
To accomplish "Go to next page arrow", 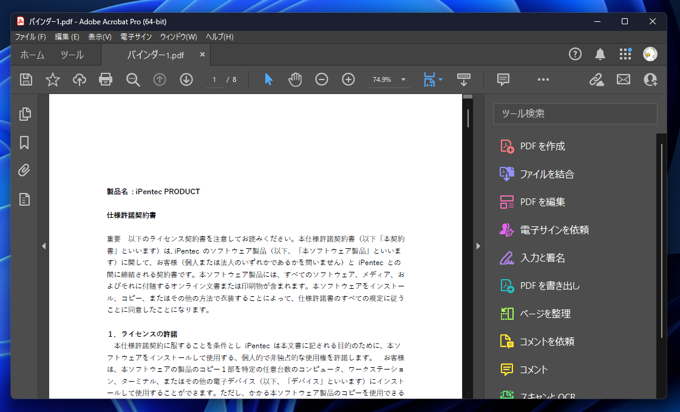I will coord(186,80).
